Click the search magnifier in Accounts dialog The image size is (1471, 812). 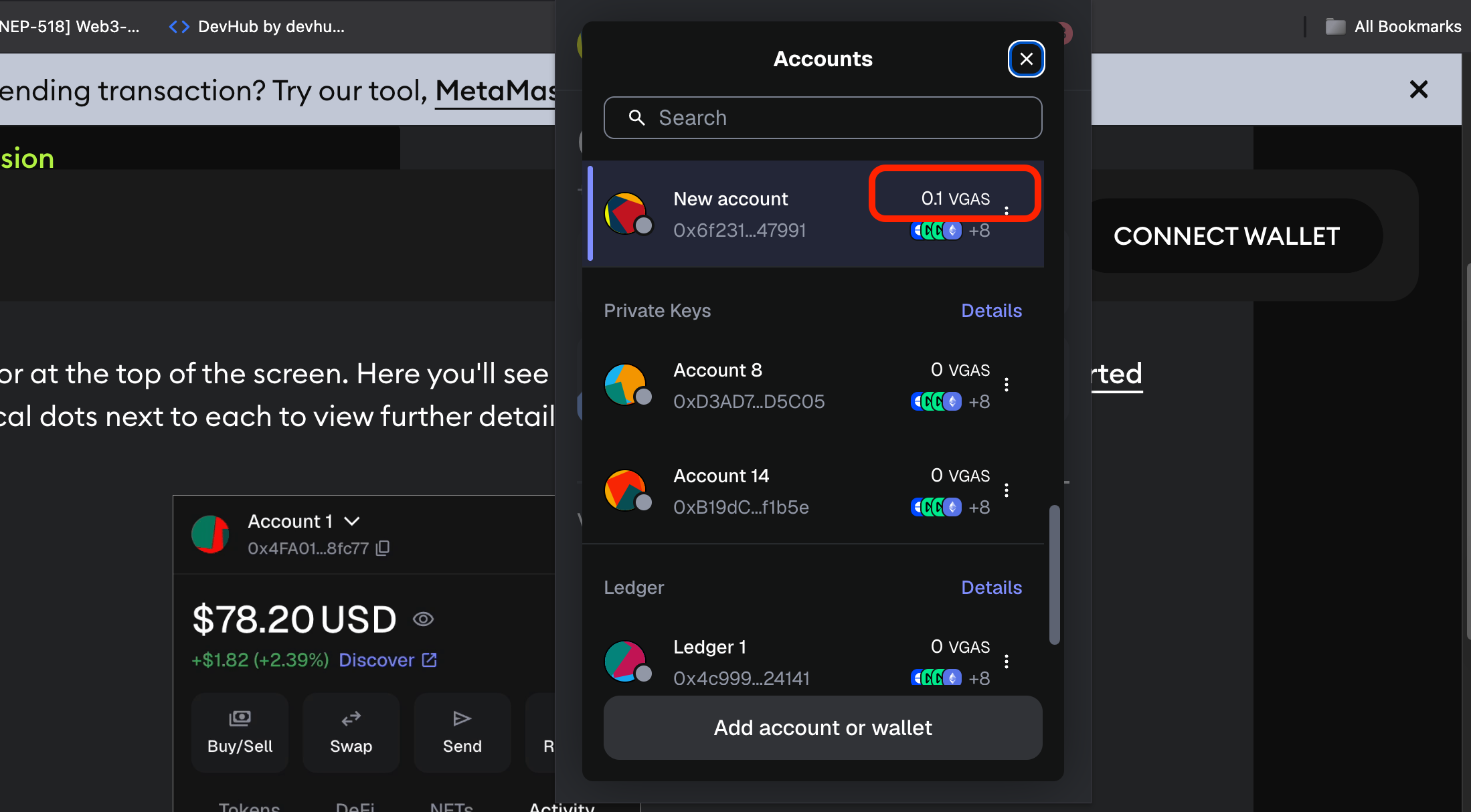[637, 117]
